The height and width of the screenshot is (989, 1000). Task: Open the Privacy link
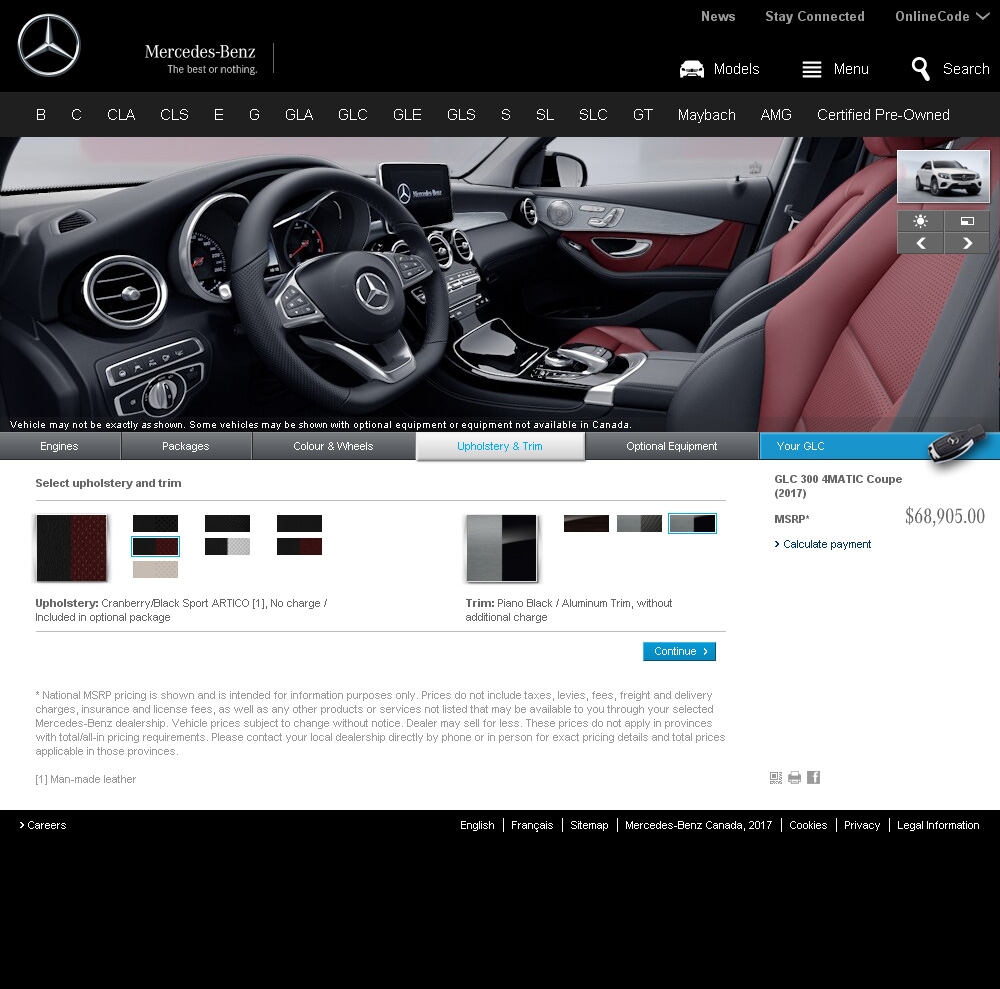[x=862, y=825]
